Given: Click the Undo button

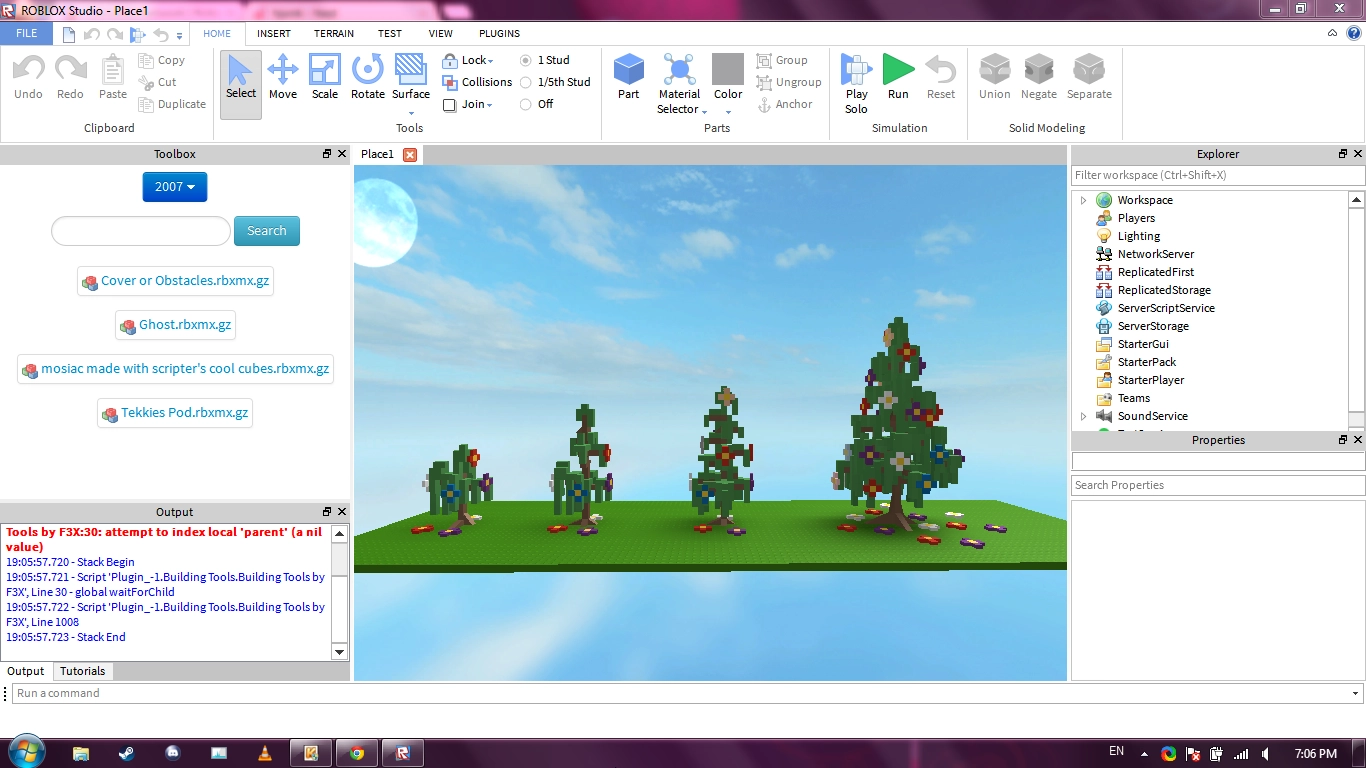Looking at the screenshot, I should (28, 77).
